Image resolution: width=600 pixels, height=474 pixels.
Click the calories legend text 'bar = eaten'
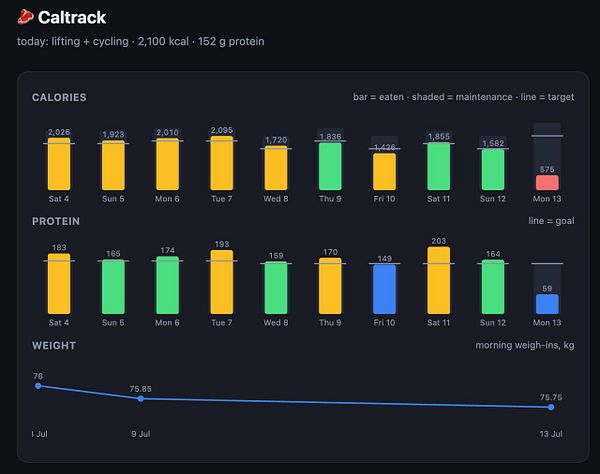(x=378, y=97)
